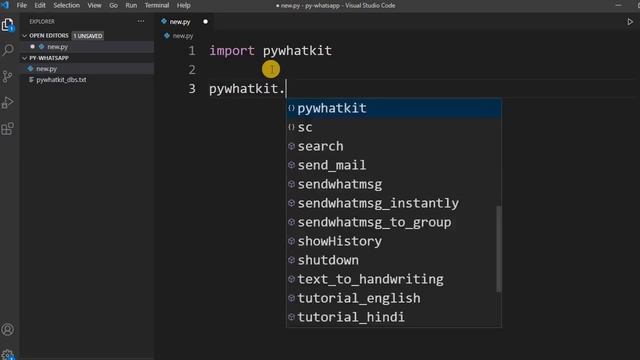
Task: Click the 1 UNSAVED badge
Action: (x=88, y=36)
